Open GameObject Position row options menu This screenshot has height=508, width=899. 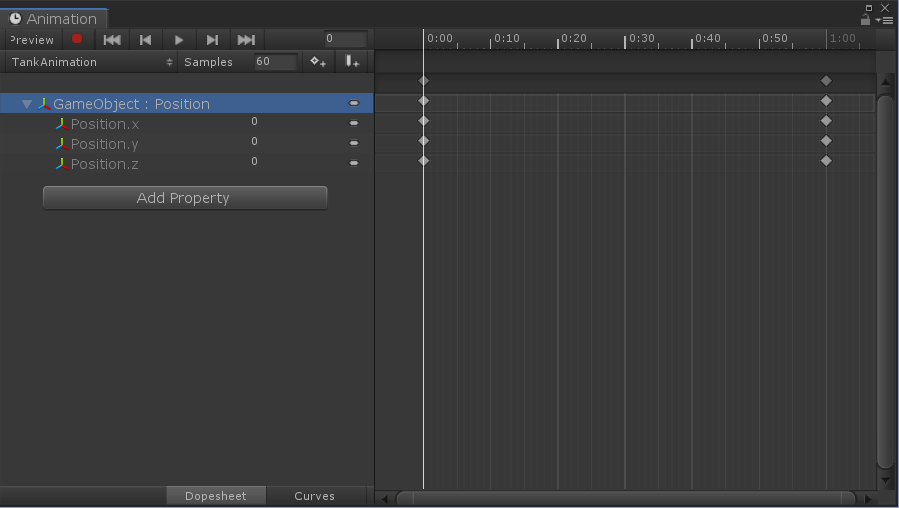coord(354,103)
